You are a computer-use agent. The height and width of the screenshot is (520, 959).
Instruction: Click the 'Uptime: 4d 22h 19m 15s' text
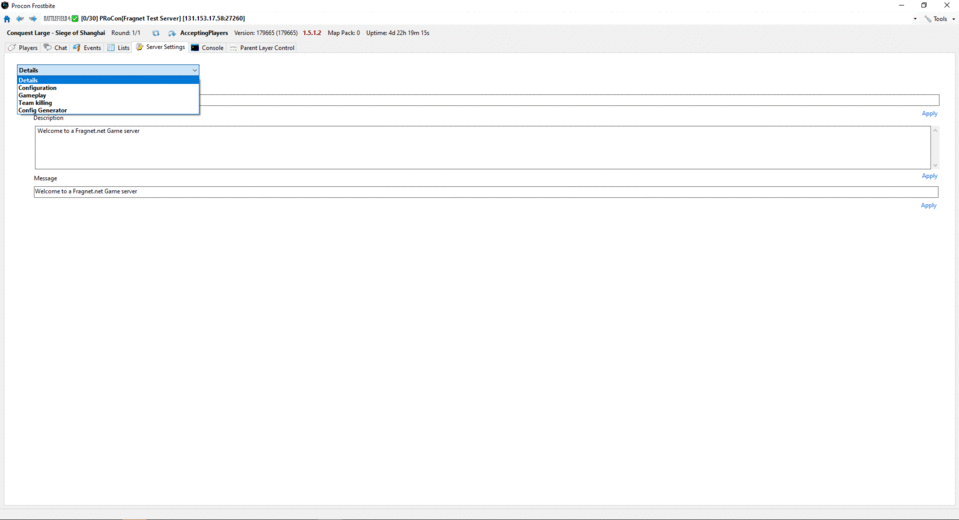pyautogui.click(x=398, y=33)
